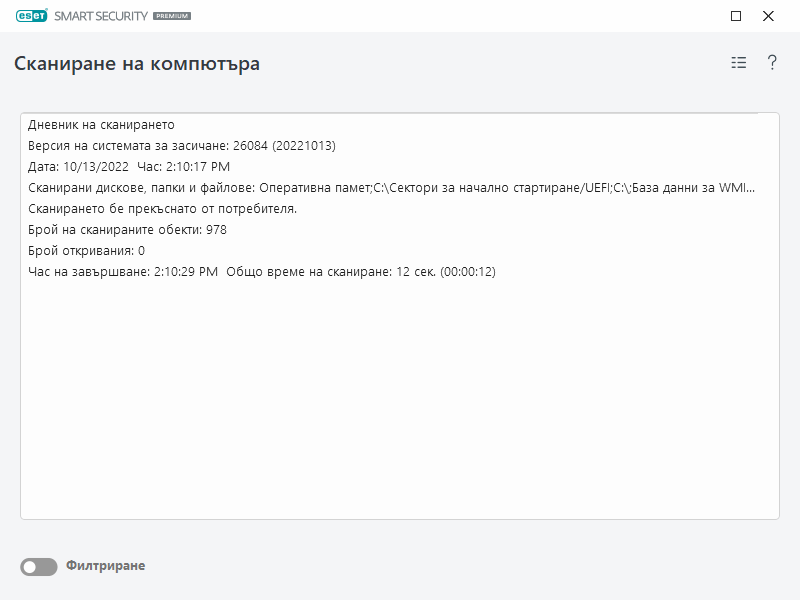Click the question mark Help icon
The image size is (800, 600).
coord(771,62)
